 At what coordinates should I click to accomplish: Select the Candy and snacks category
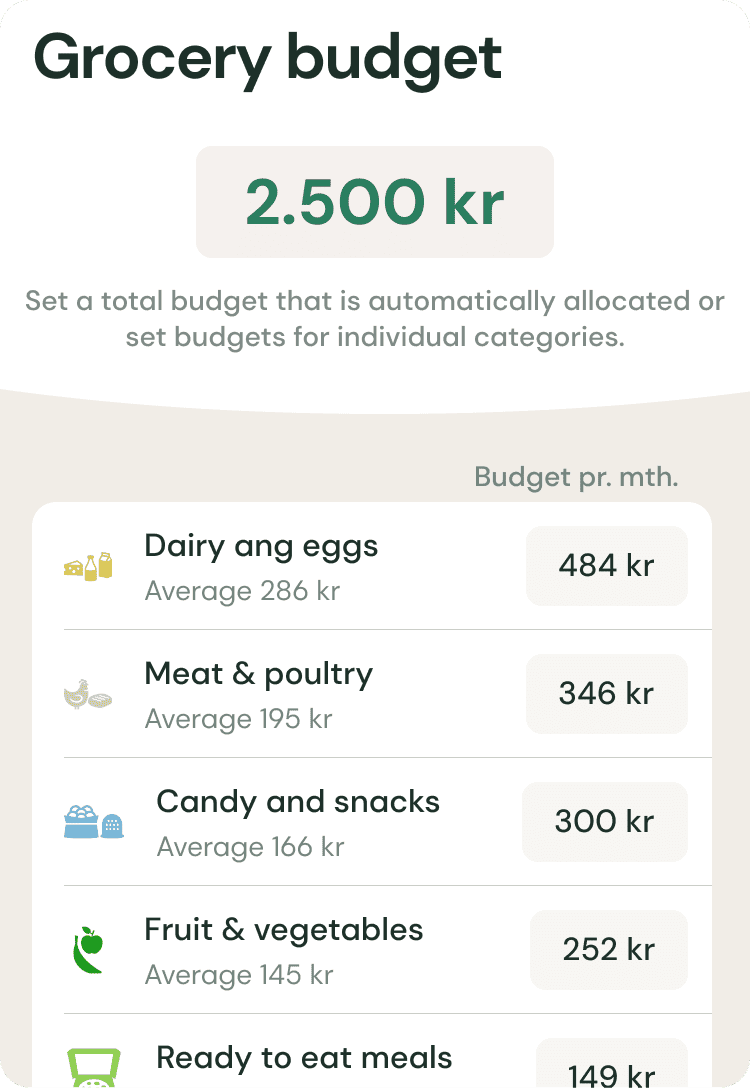click(x=298, y=802)
